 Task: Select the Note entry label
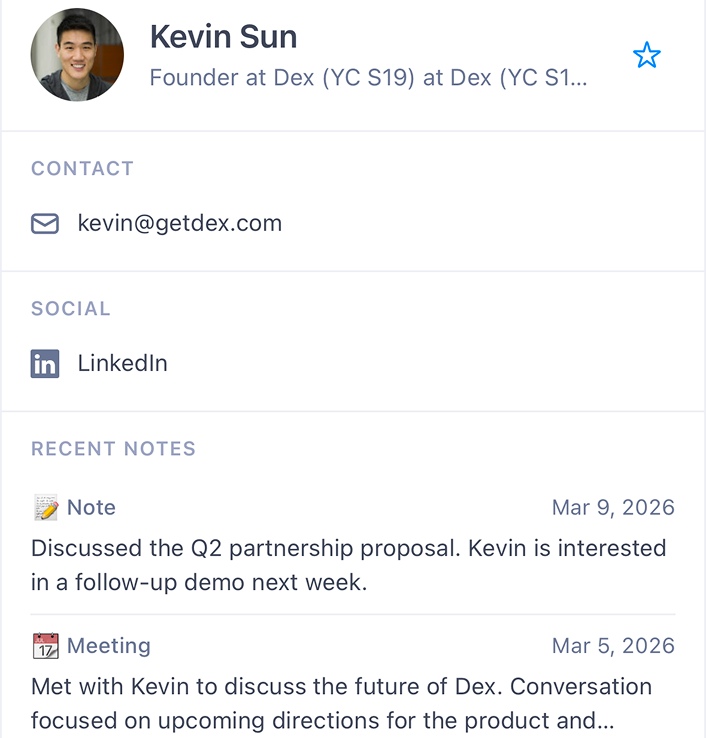(91, 508)
